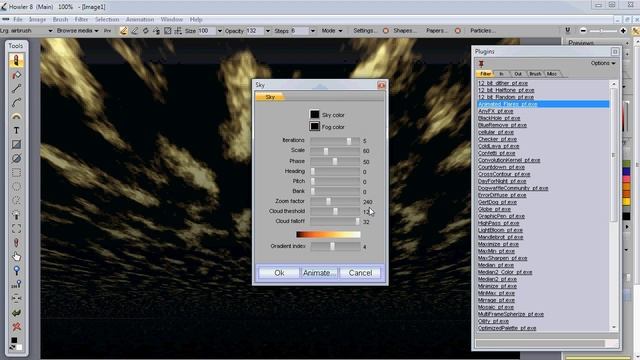Select the Hand pan tool

point(16,257)
